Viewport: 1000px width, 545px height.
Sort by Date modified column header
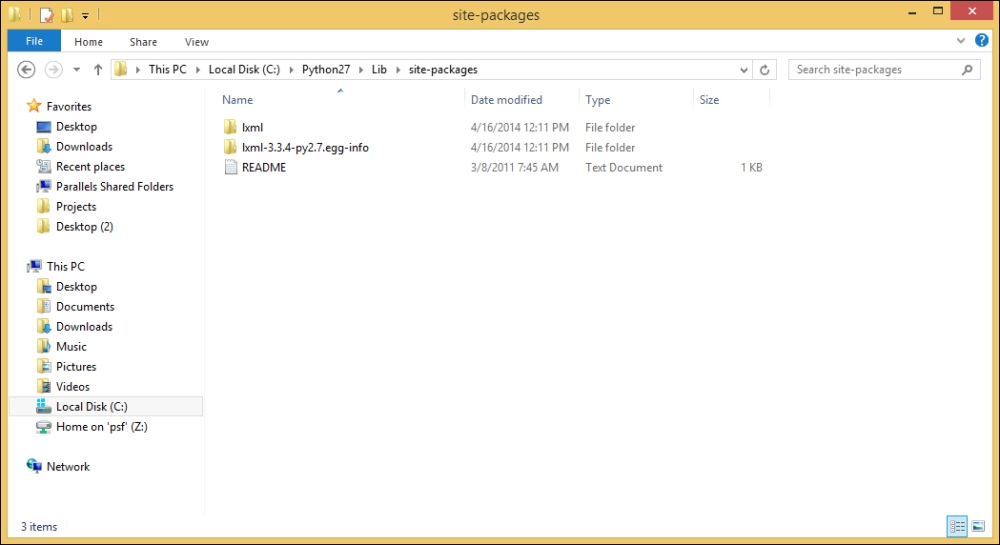coord(506,99)
